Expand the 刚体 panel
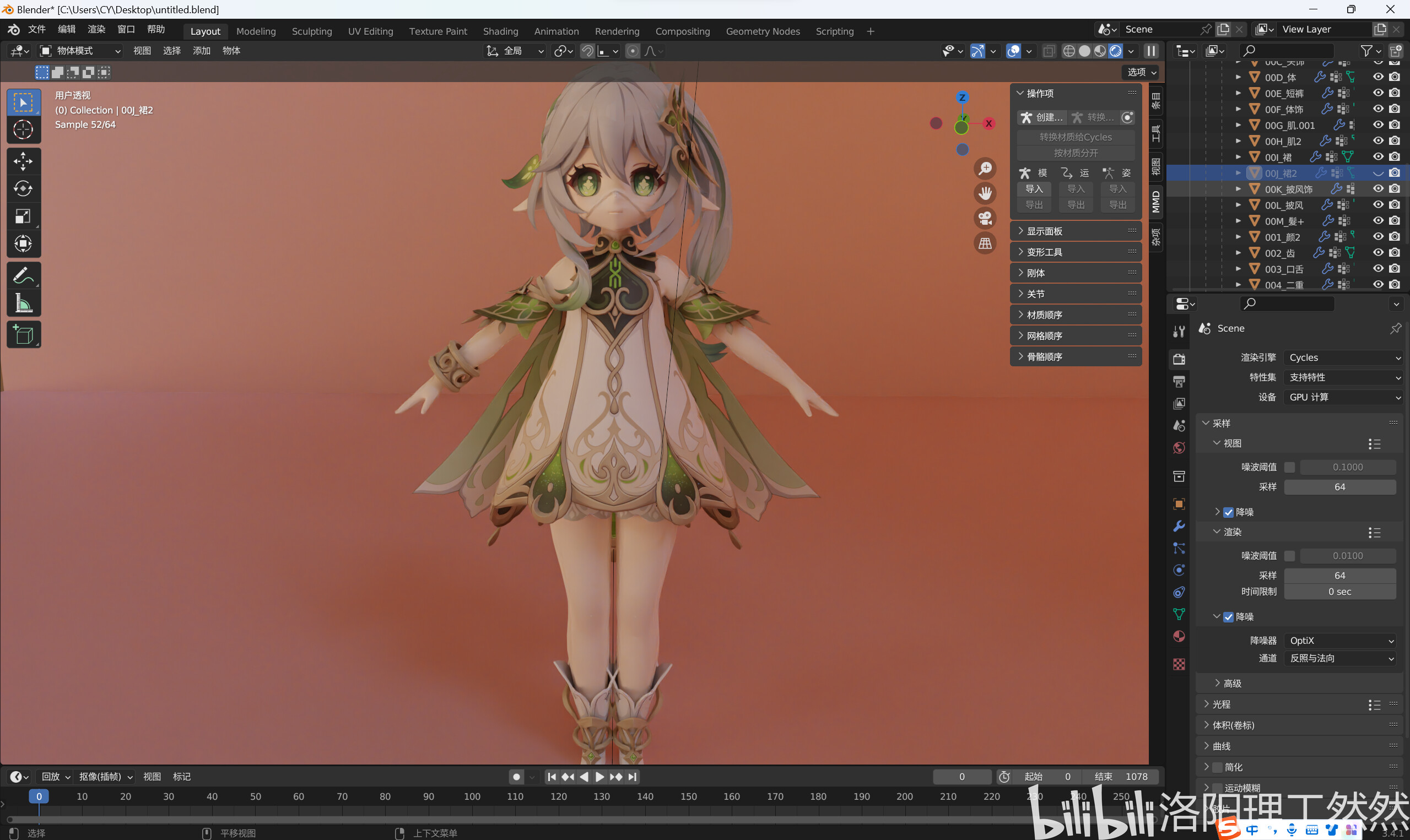 [1076, 273]
